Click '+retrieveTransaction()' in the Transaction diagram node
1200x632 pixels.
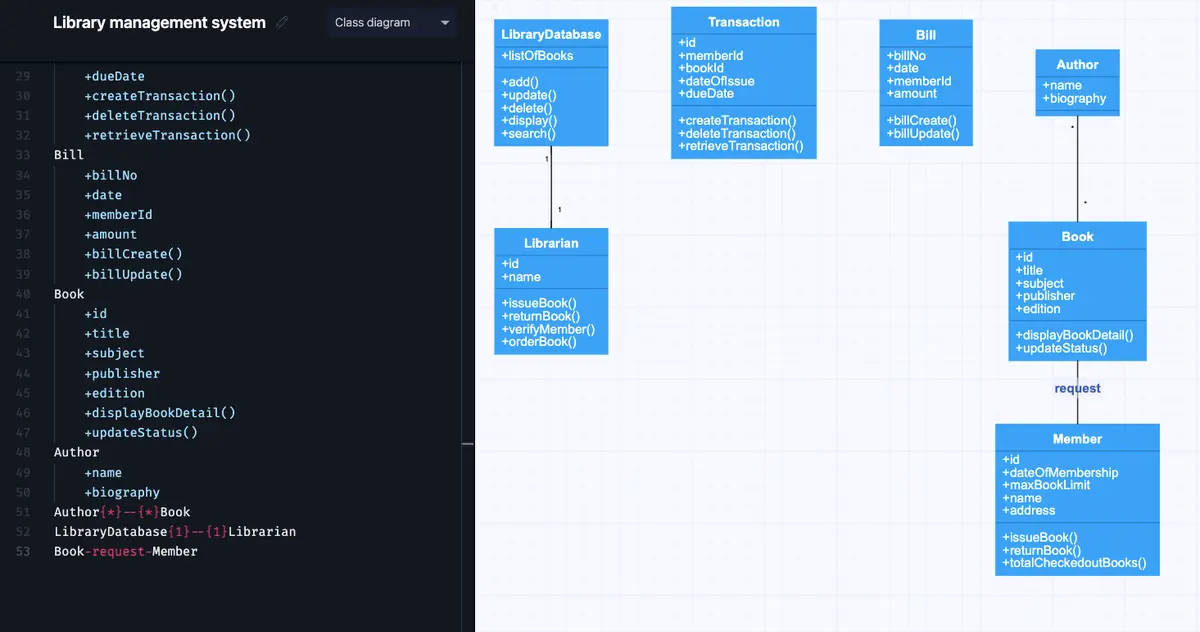point(741,146)
